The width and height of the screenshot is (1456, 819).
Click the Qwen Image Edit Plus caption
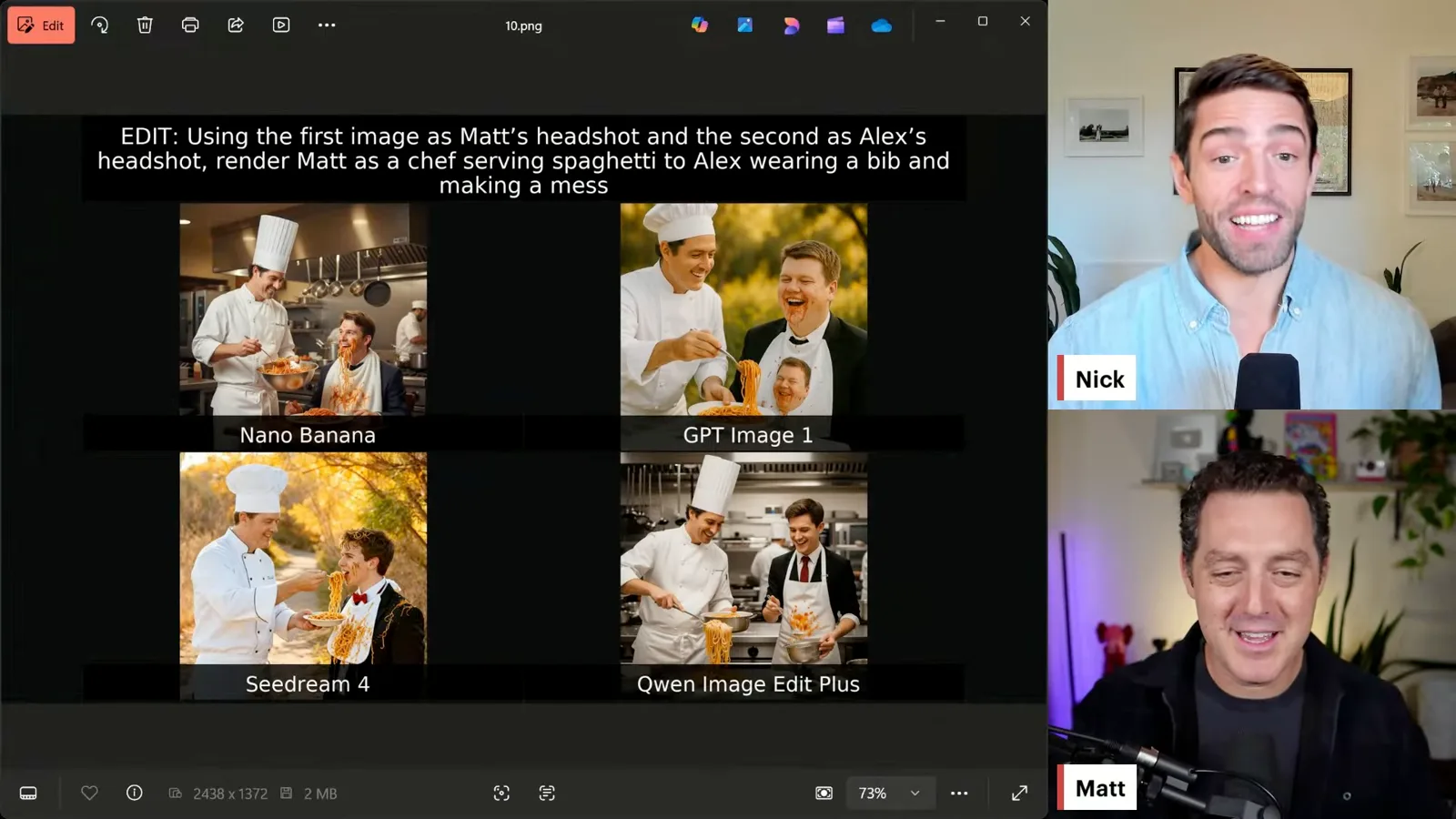point(748,684)
